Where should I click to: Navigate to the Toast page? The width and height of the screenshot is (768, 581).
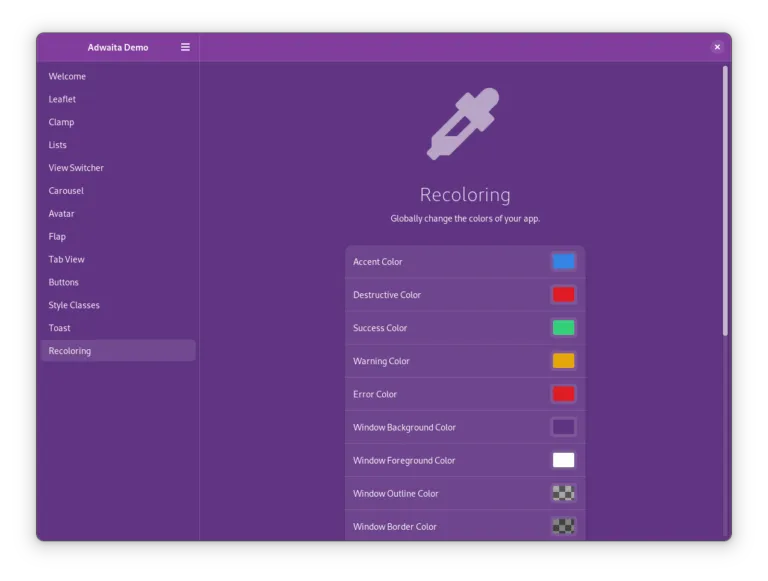(60, 328)
